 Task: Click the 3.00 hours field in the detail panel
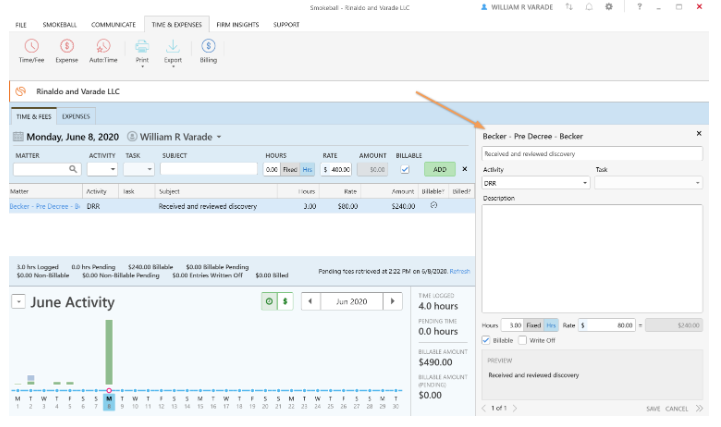click(512, 325)
